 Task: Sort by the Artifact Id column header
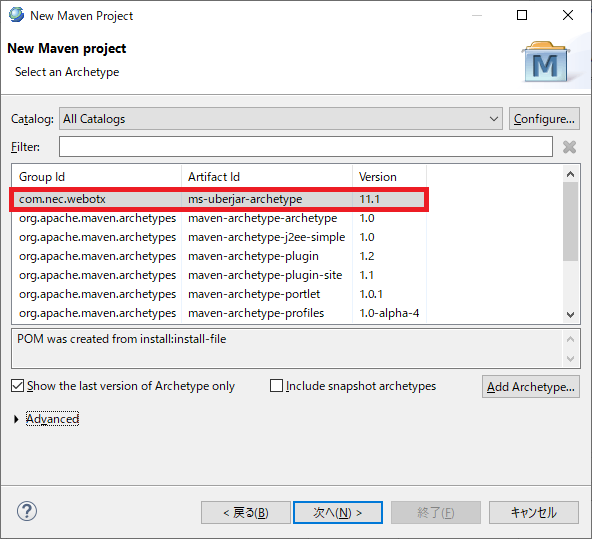(267, 177)
